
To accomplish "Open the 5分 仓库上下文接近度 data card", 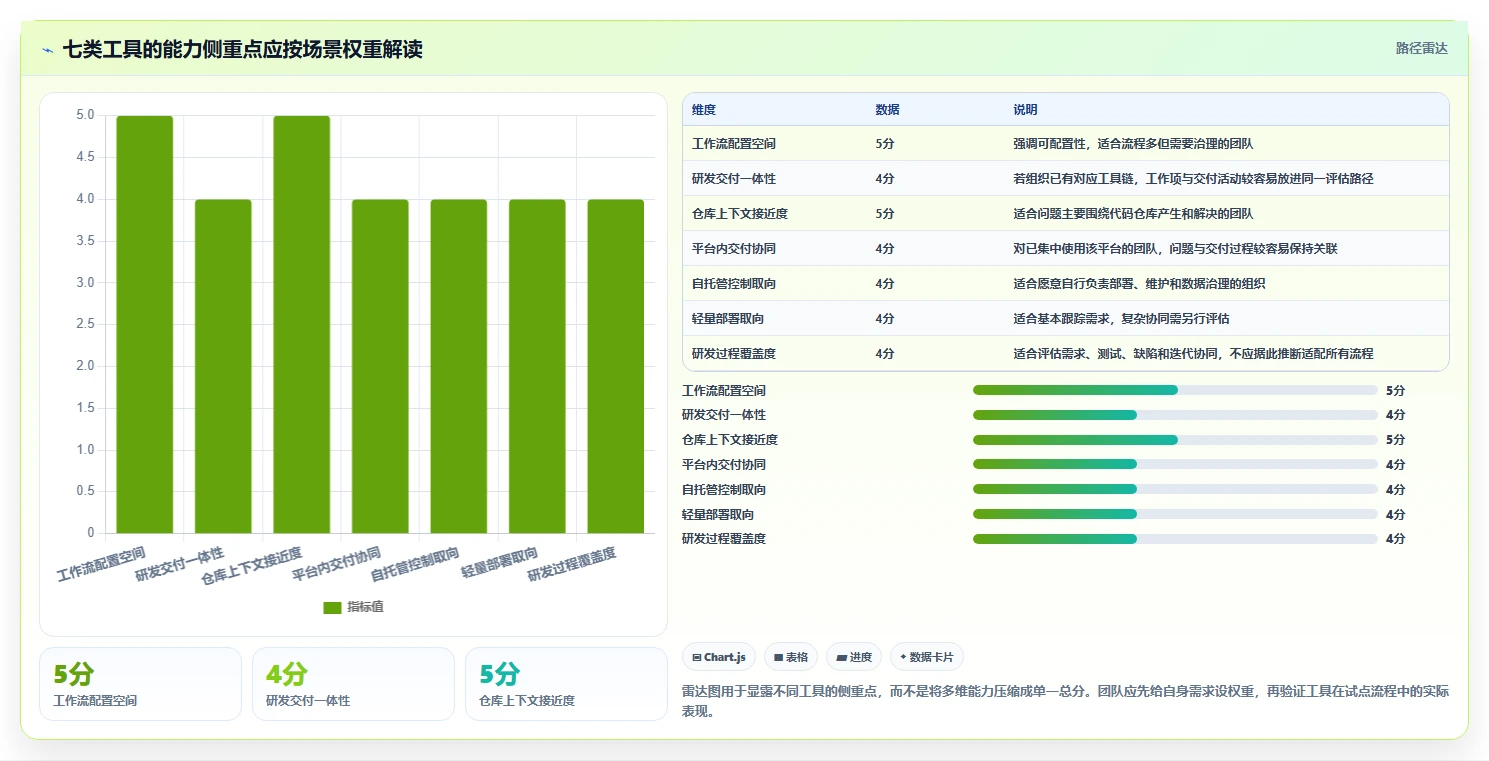I will 566,684.
